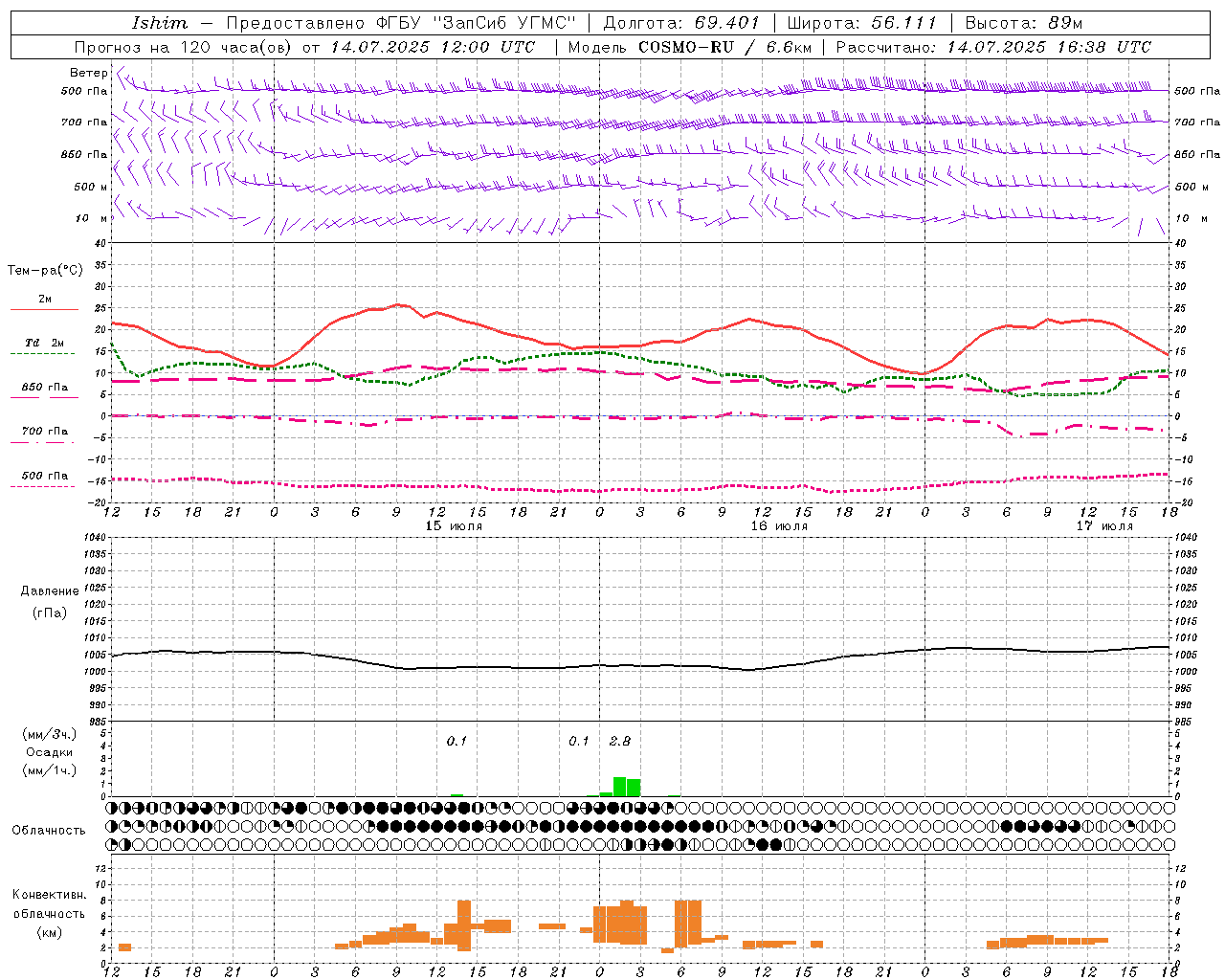The width and height of the screenshot is (1225, 980).
Task: Select the "Долгота: 69.401" header value
Action: click(x=681, y=23)
